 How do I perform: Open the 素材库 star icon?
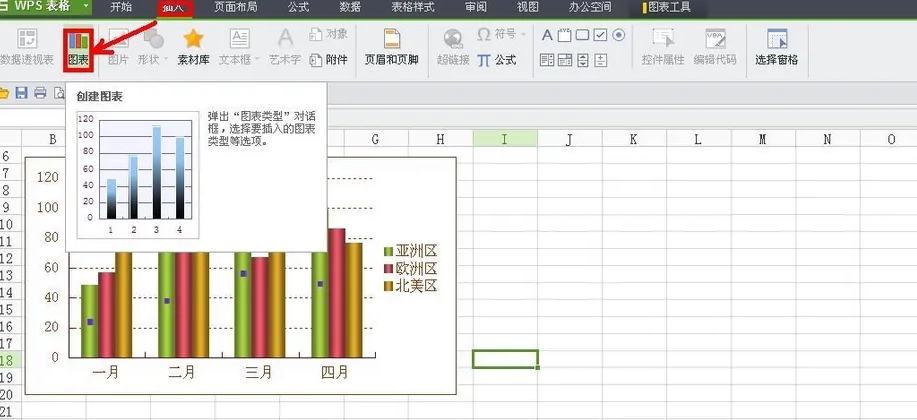[193, 48]
